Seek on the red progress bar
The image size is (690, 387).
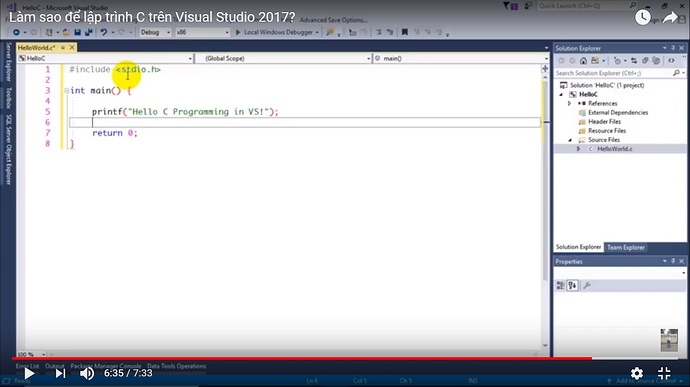(302, 358)
